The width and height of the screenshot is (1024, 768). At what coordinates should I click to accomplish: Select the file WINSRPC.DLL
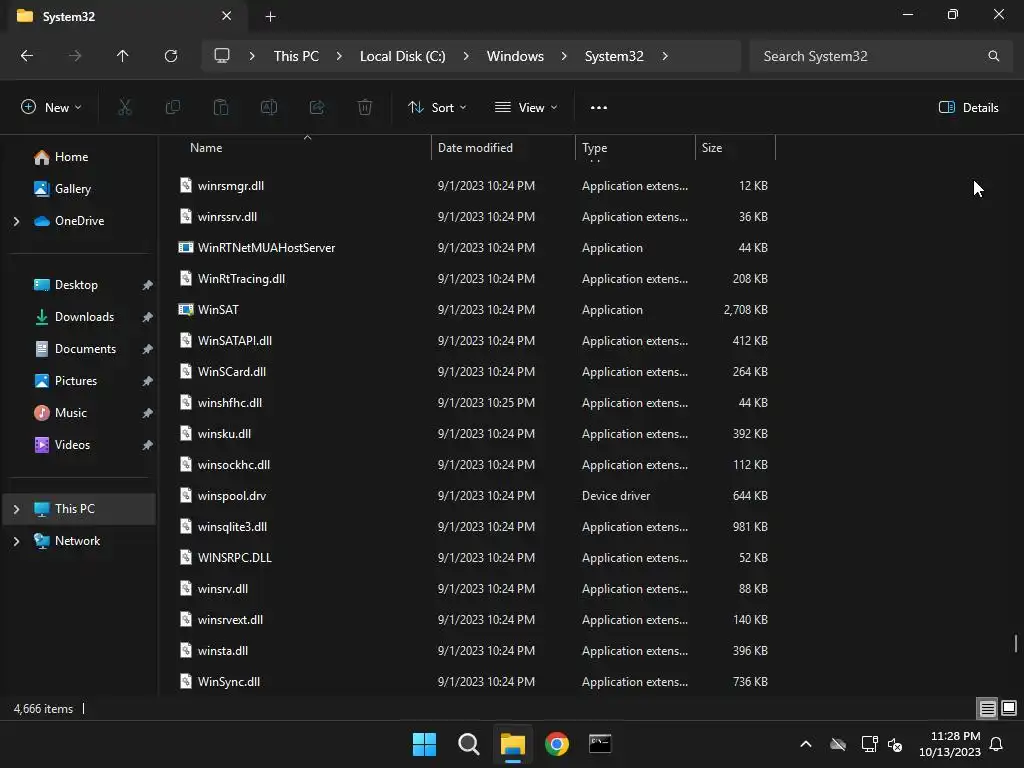234,558
